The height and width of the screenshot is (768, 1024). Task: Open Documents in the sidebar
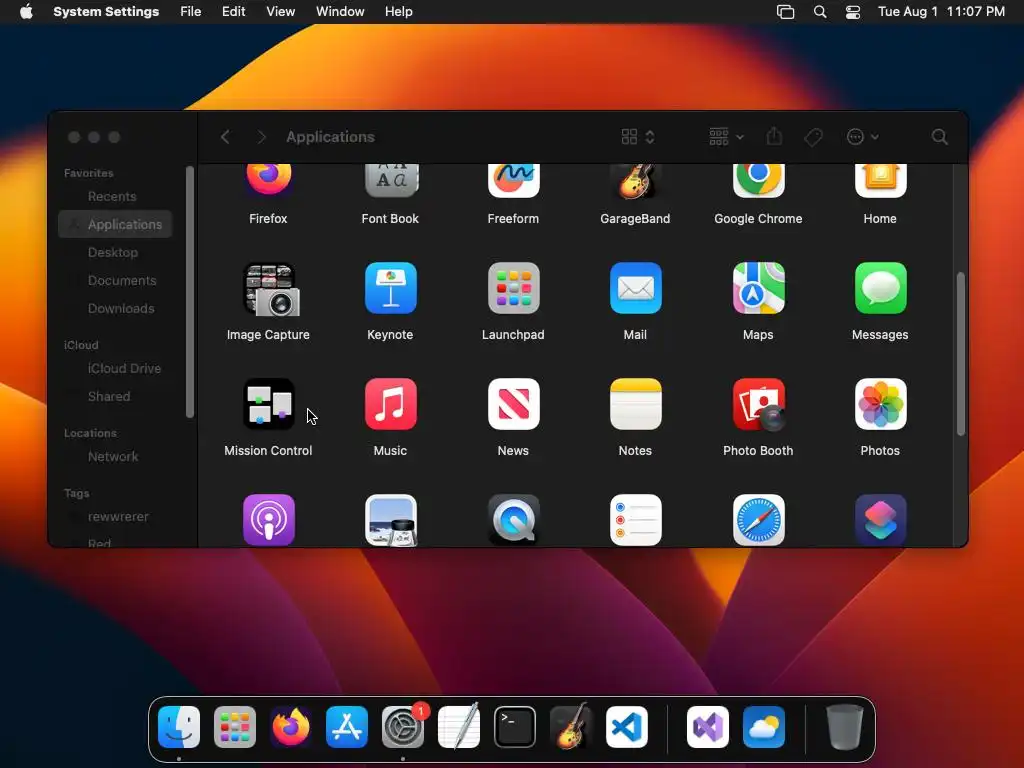pos(122,280)
